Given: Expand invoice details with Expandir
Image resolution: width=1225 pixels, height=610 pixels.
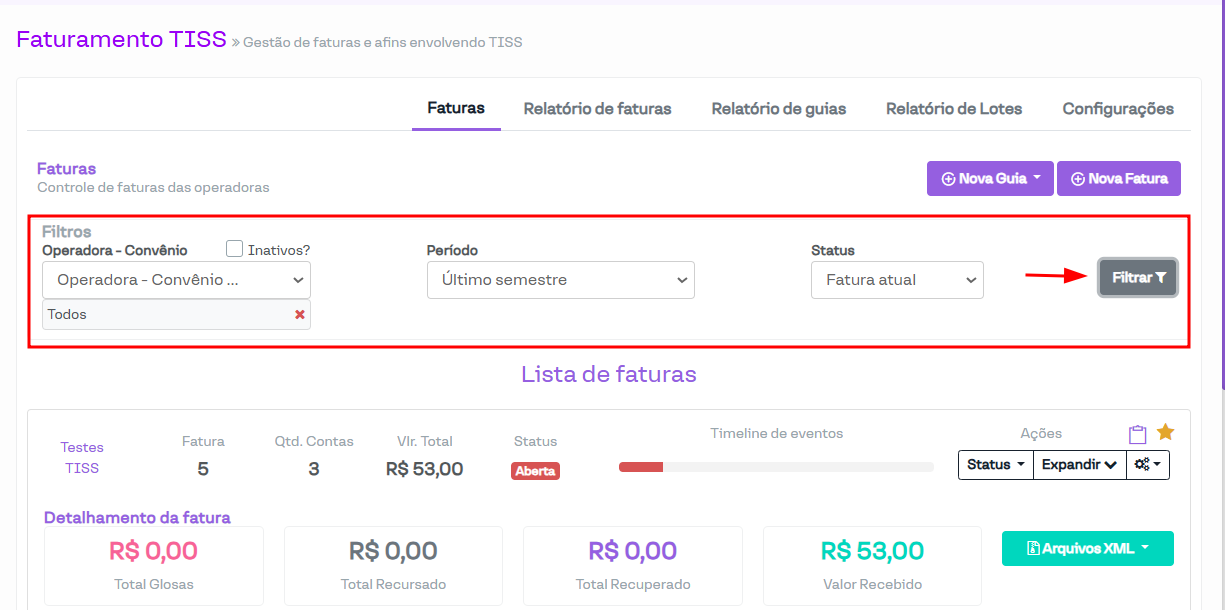Looking at the screenshot, I should tap(1079, 465).
